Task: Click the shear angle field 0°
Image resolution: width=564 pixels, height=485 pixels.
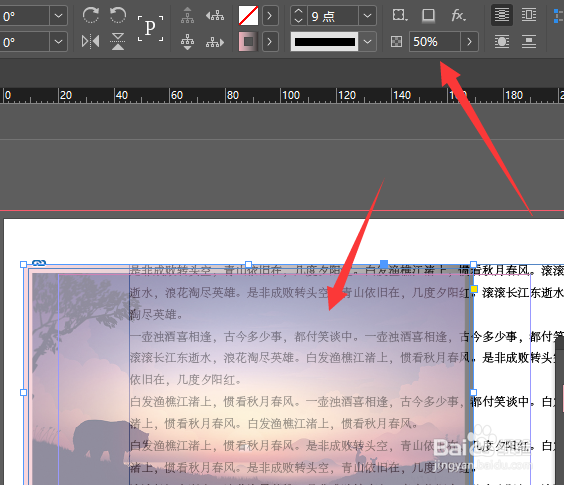Action: [x=24, y=42]
